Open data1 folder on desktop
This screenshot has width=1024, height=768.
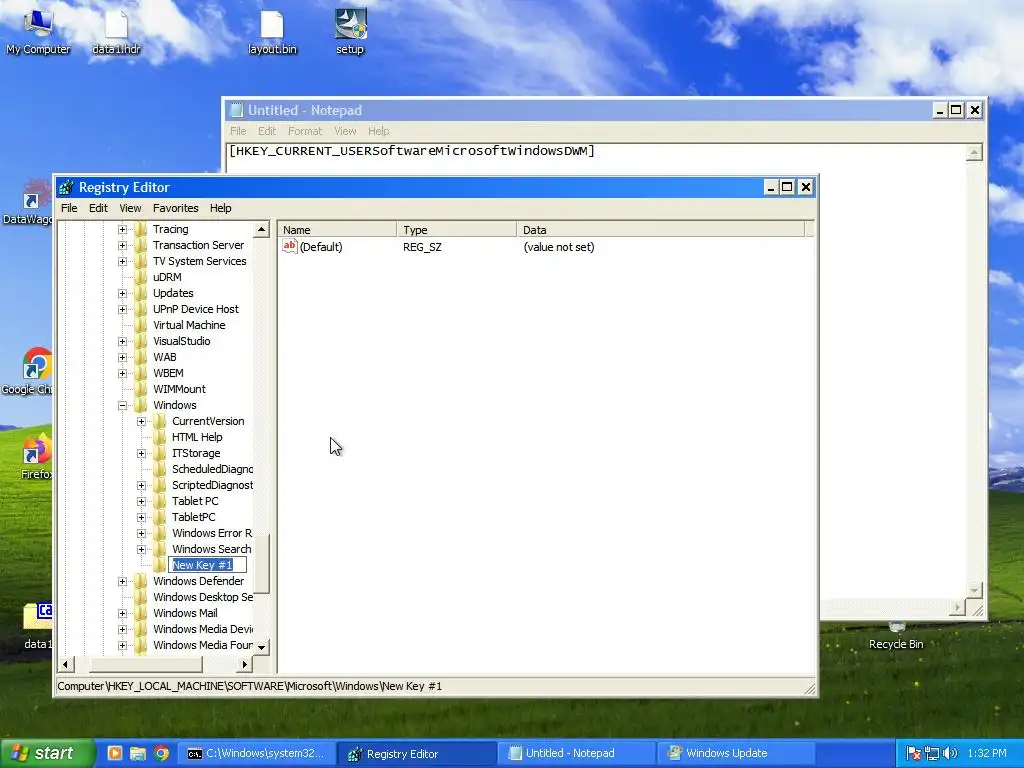click(x=37, y=626)
